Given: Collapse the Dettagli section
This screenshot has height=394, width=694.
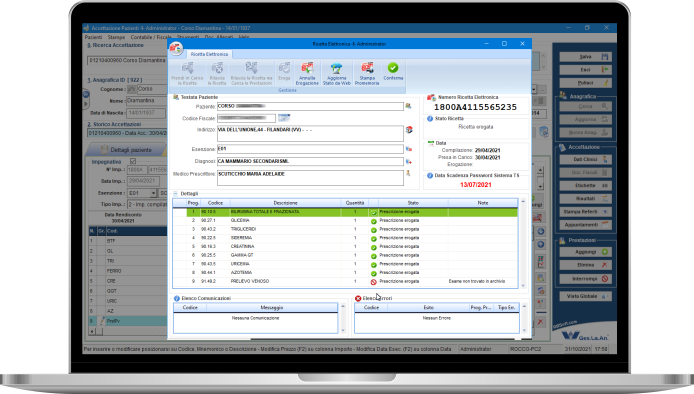Looking at the screenshot, I should (x=175, y=193).
